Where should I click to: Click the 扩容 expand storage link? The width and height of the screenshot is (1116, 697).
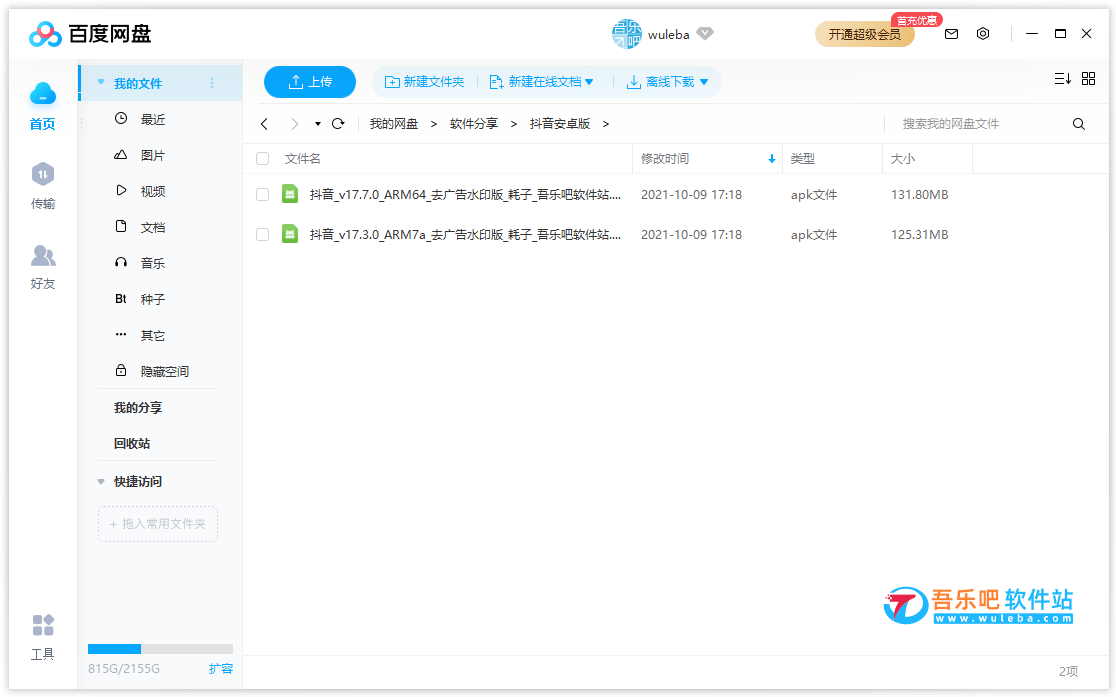click(x=221, y=669)
